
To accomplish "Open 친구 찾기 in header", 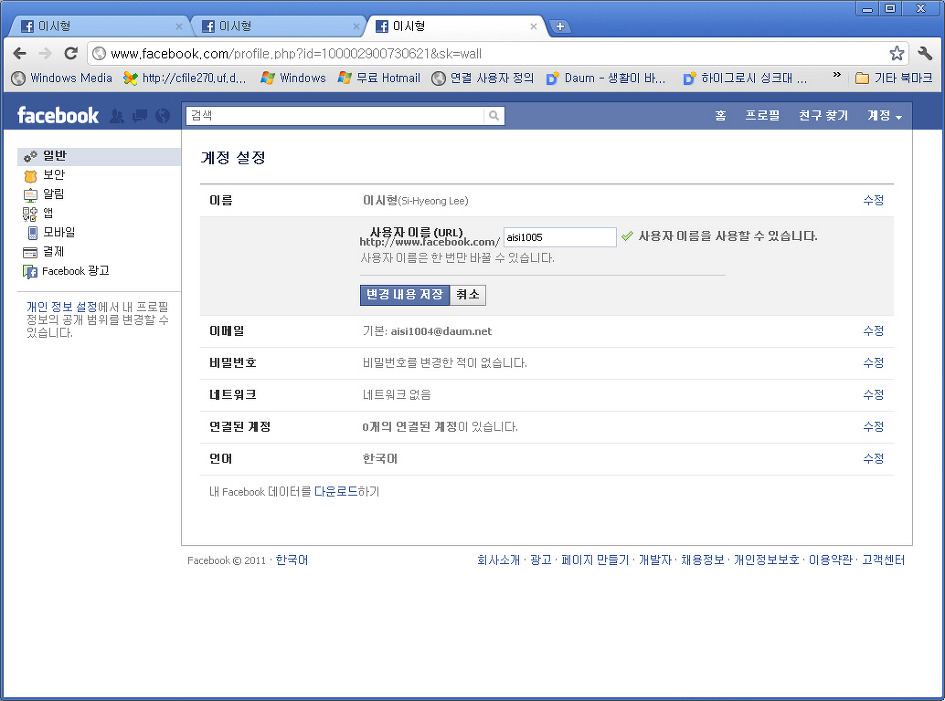I will [x=823, y=116].
